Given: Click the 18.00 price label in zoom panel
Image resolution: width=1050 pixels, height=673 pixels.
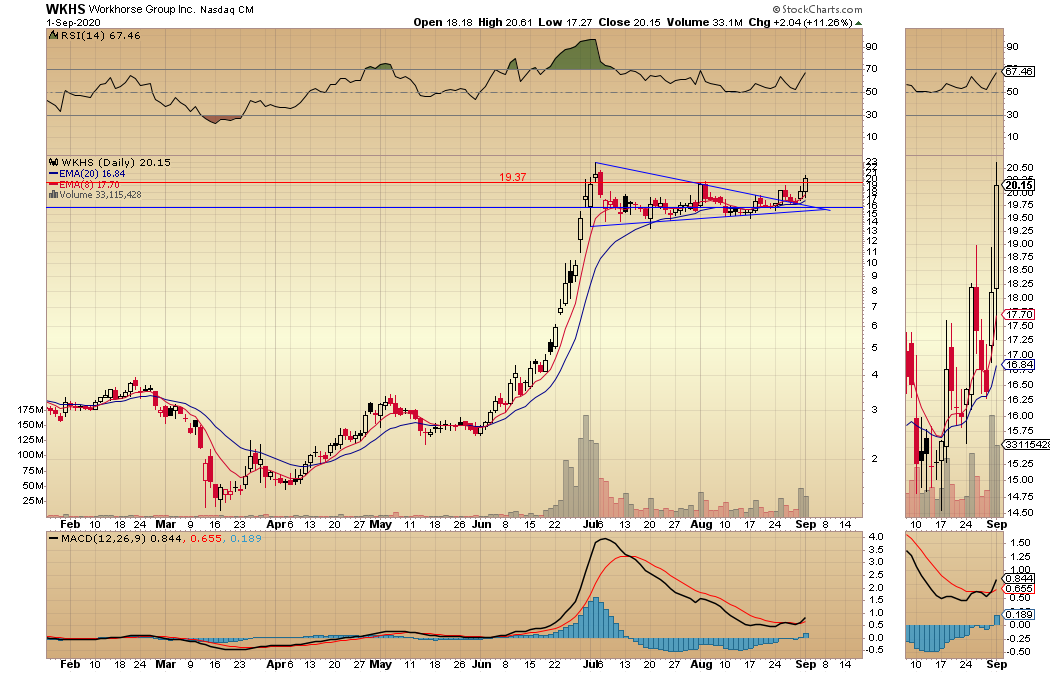Looking at the screenshot, I should tap(1020, 298).
